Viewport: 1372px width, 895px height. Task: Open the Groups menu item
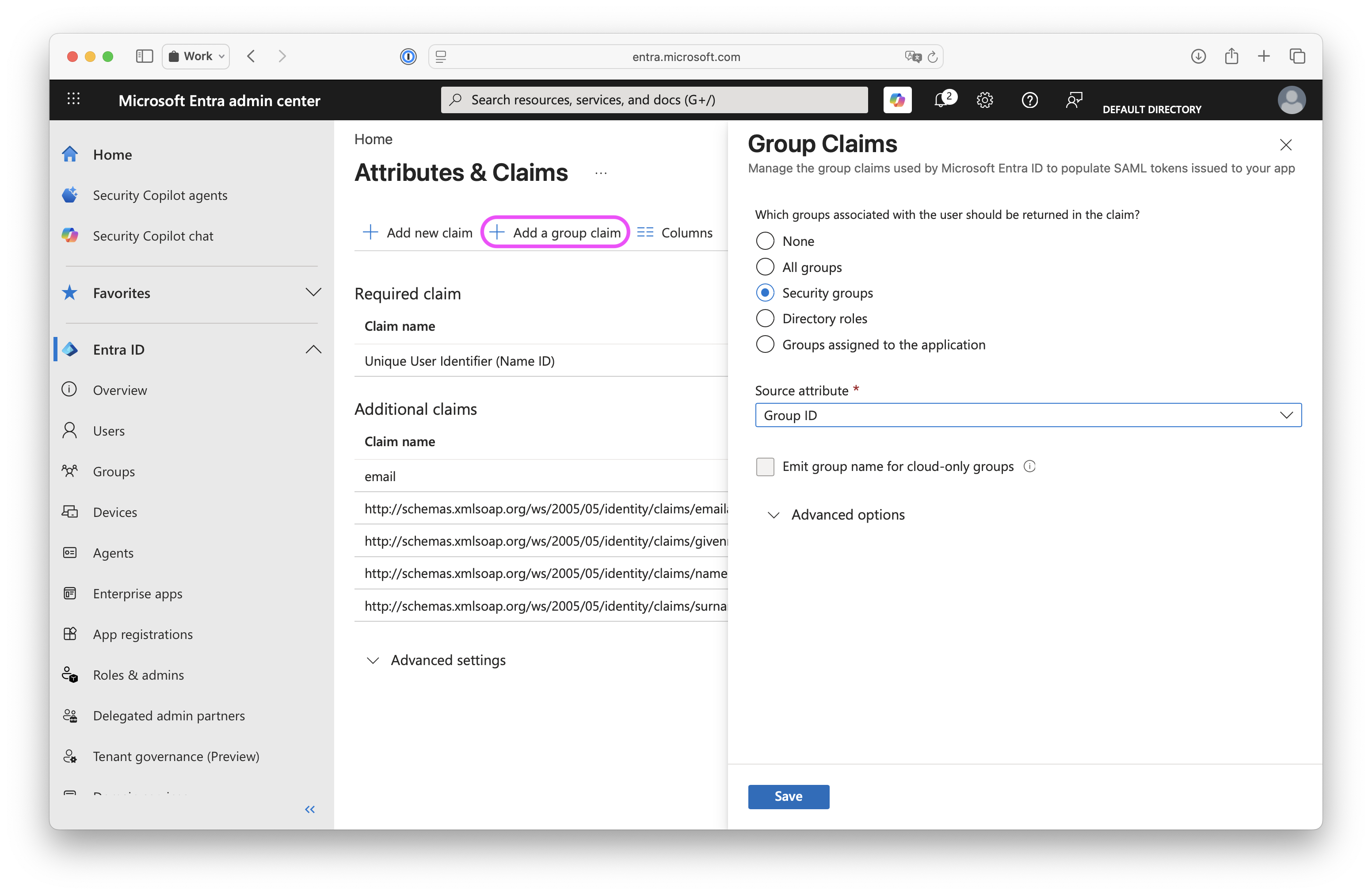[x=114, y=471]
